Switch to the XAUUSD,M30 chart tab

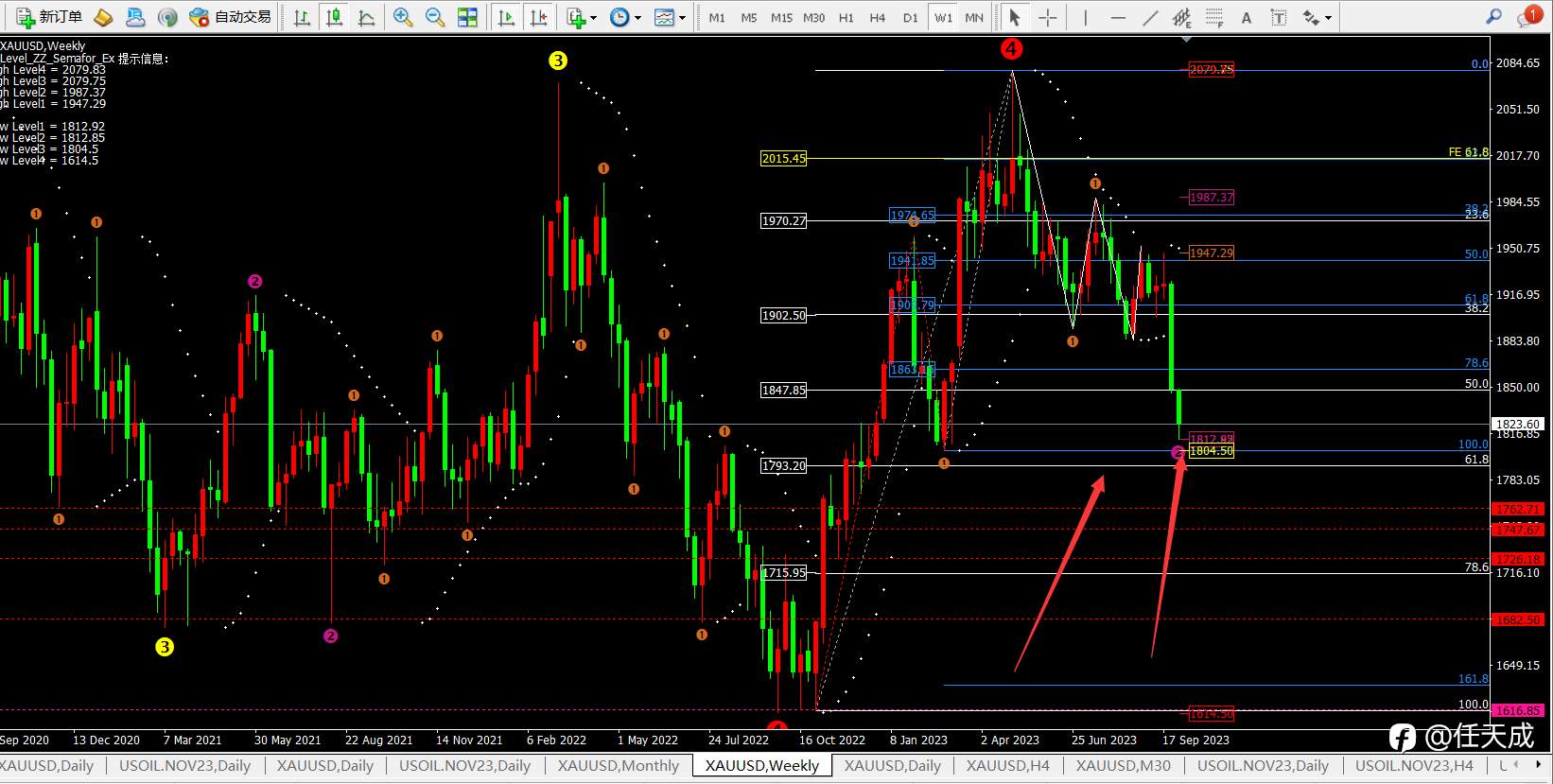(x=1124, y=766)
